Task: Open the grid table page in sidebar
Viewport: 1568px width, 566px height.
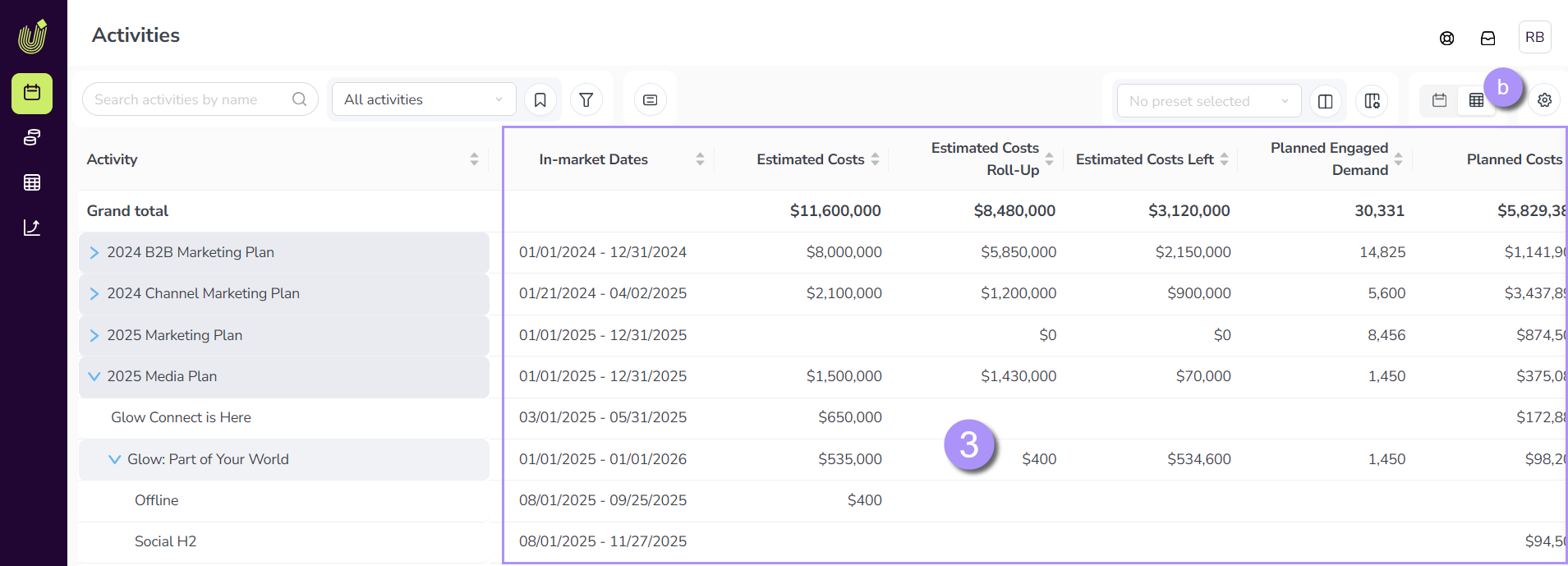Action: (x=32, y=182)
